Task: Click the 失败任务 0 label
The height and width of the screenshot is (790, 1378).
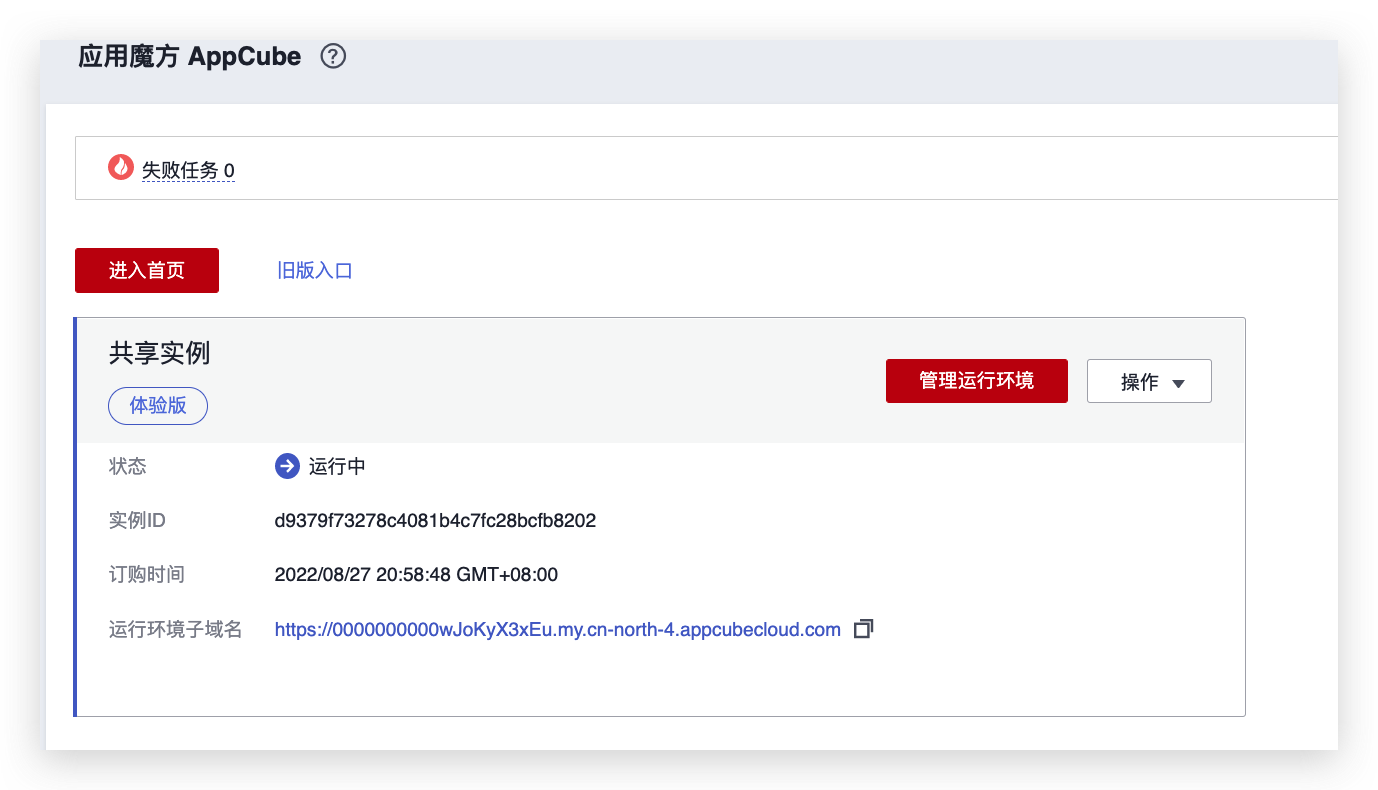Action: [188, 170]
